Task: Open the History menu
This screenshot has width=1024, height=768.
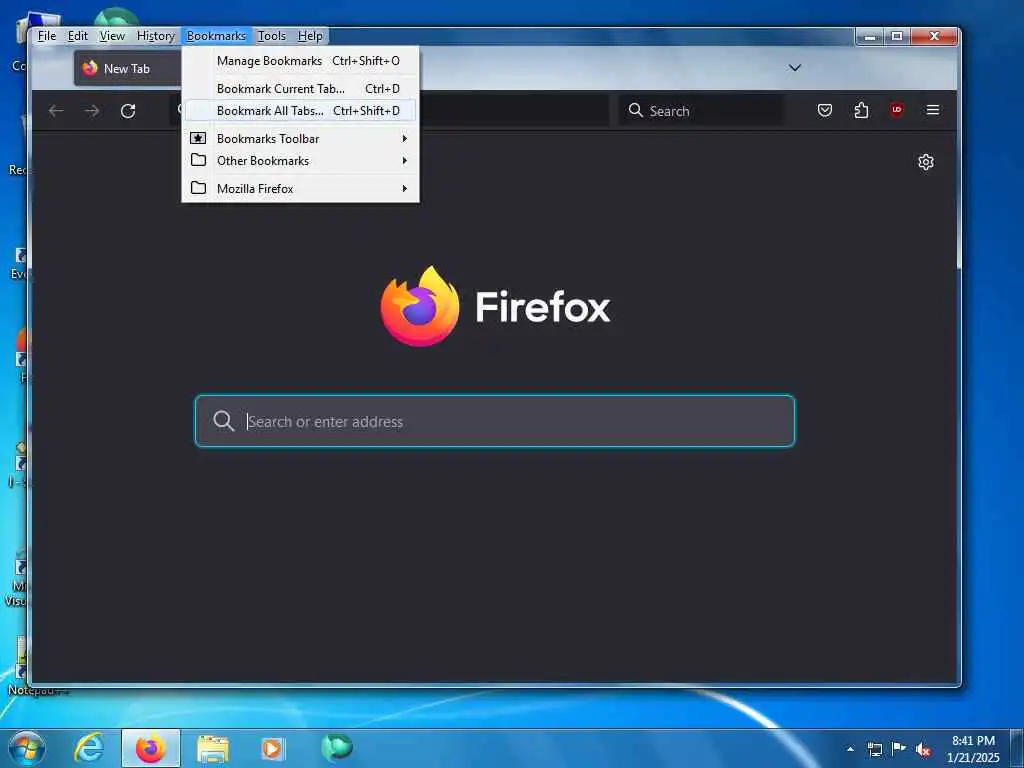Action: 155,36
